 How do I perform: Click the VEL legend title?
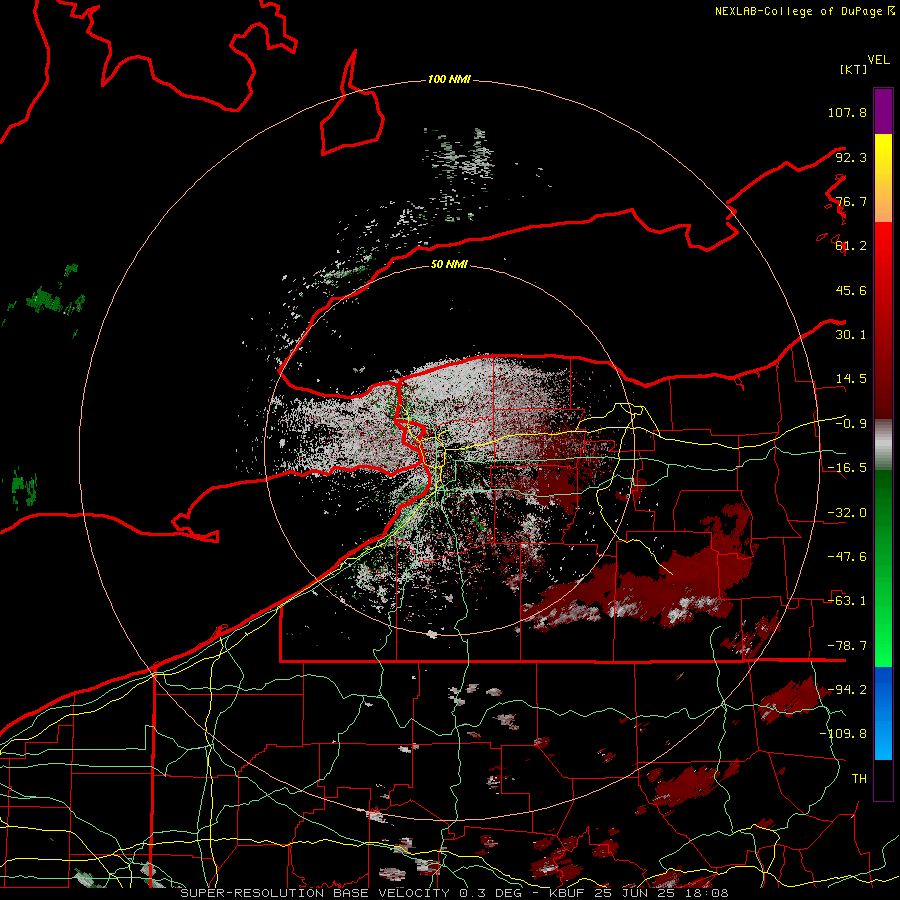click(878, 60)
